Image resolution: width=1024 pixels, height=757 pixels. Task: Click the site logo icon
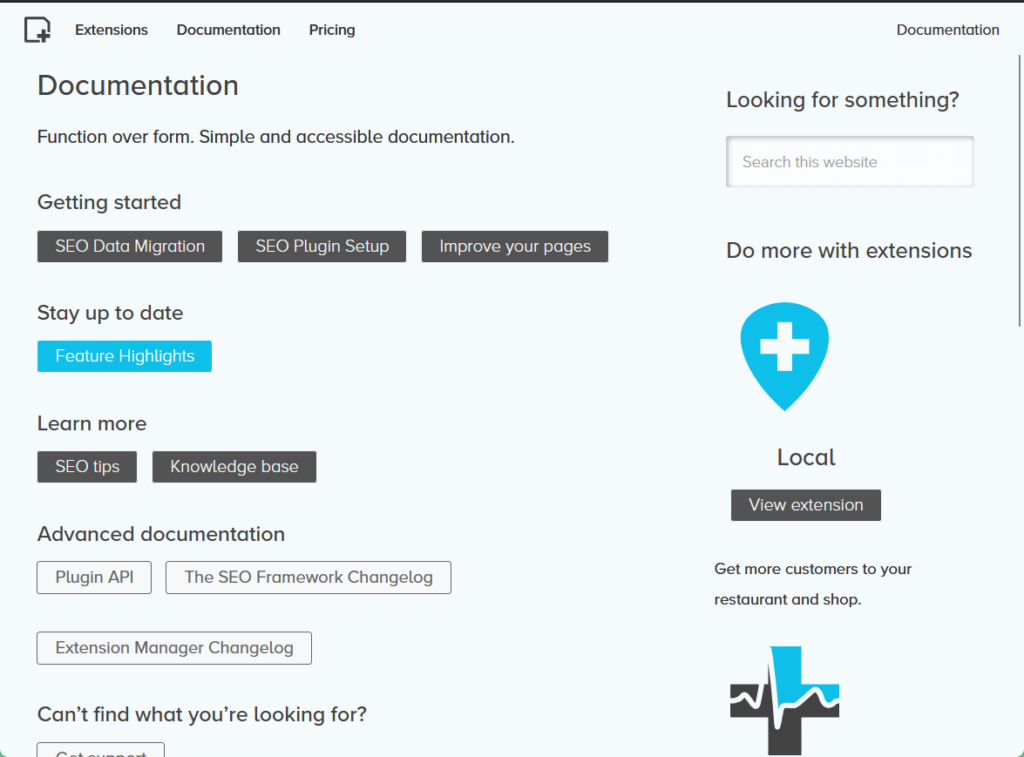(37, 30)
